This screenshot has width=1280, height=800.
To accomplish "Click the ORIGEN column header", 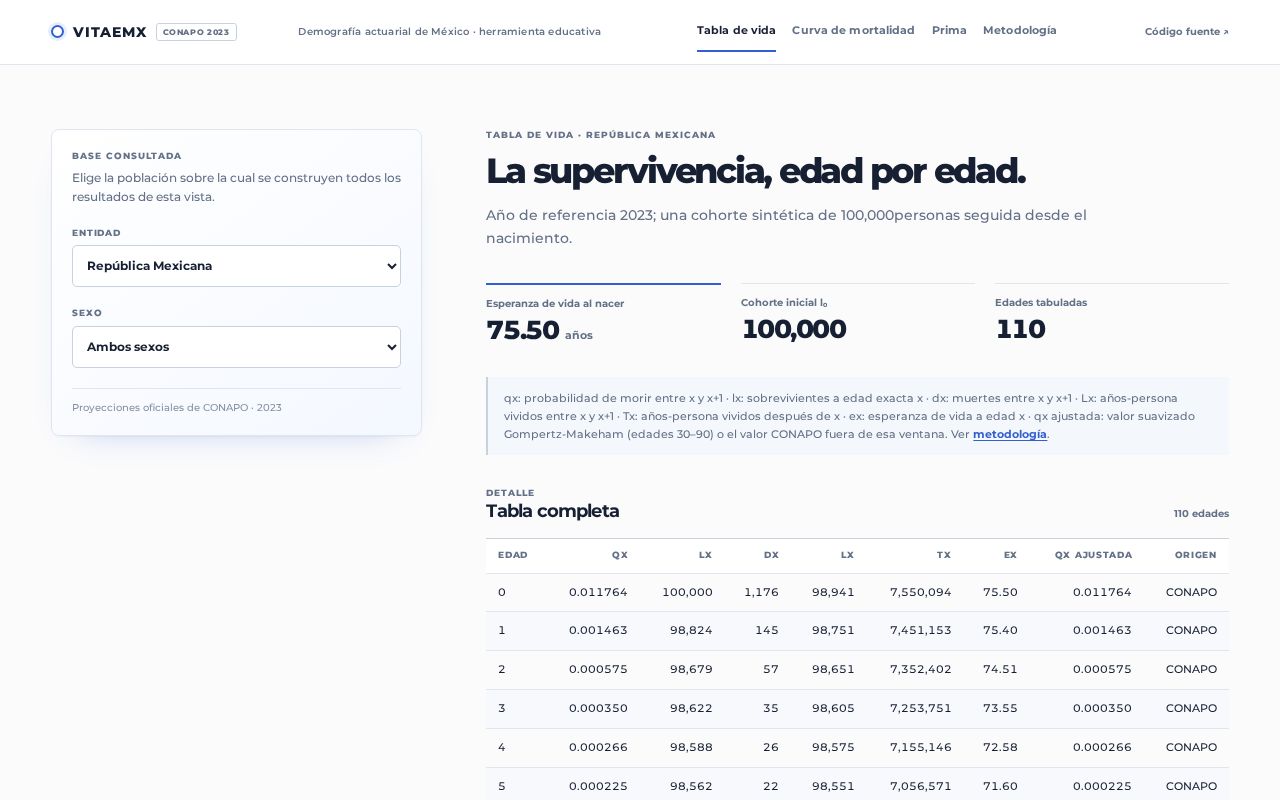I will coord(1196,555).
